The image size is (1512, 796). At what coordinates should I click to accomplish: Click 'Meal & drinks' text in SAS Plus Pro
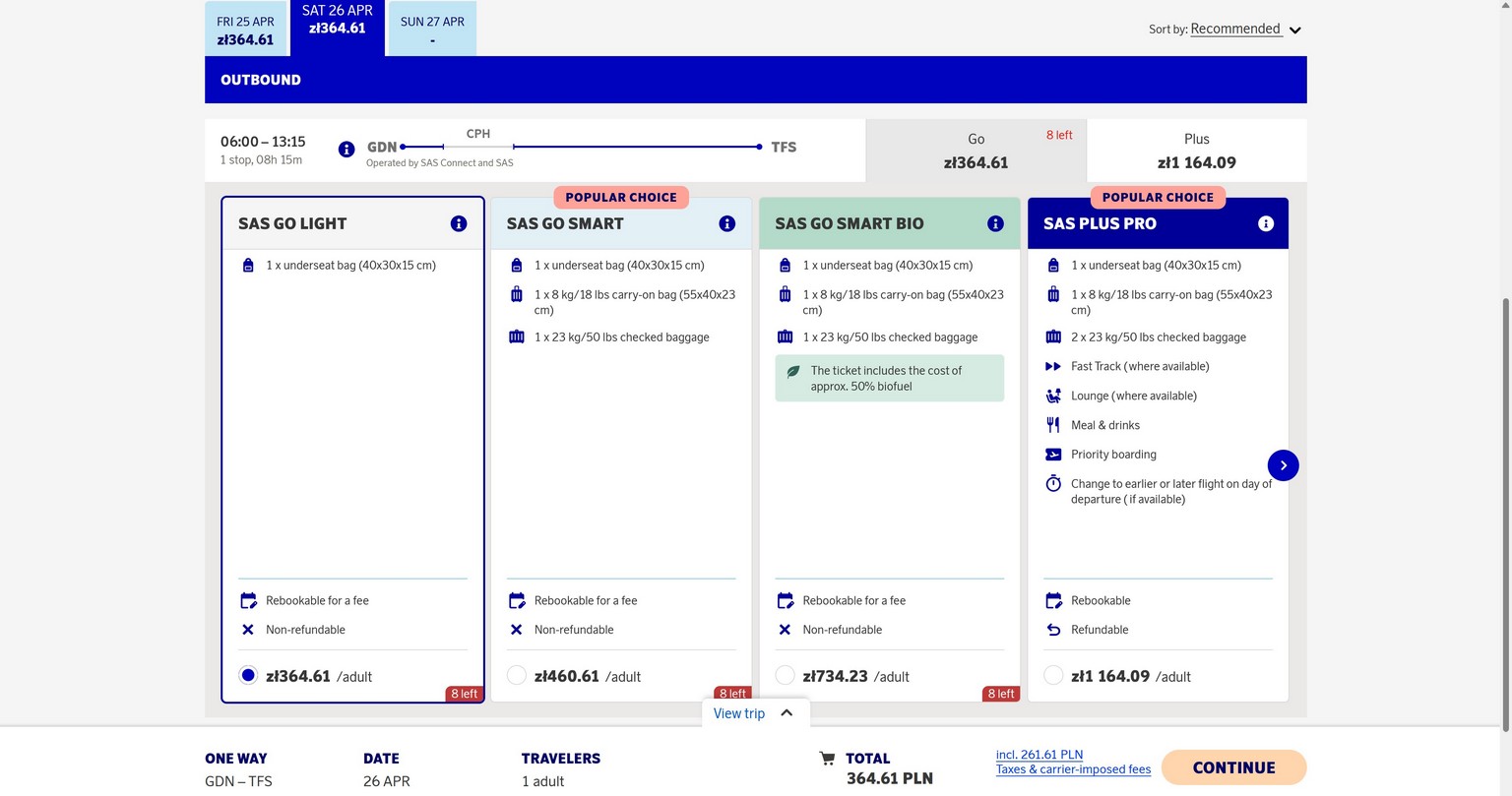[x=1105, y=425]
